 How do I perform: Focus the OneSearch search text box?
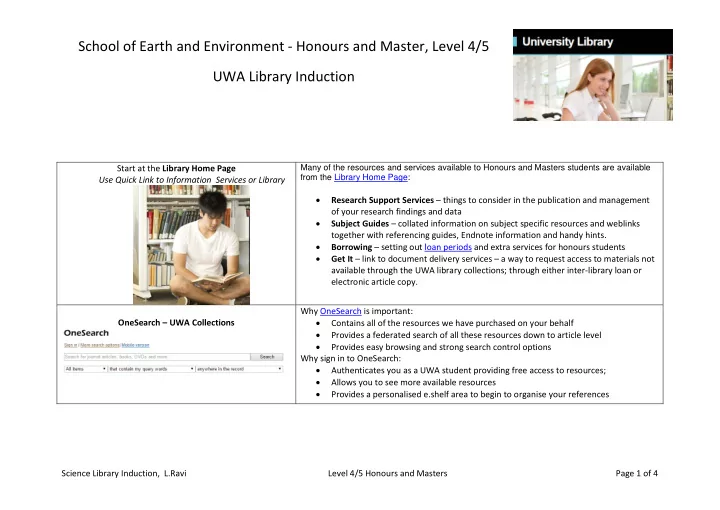(x=157, y=357)
